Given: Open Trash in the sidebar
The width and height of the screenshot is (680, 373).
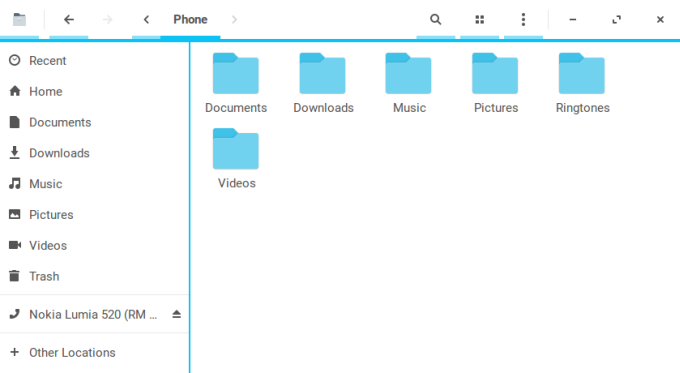Looking at the screenshot, I should [95, 276].
